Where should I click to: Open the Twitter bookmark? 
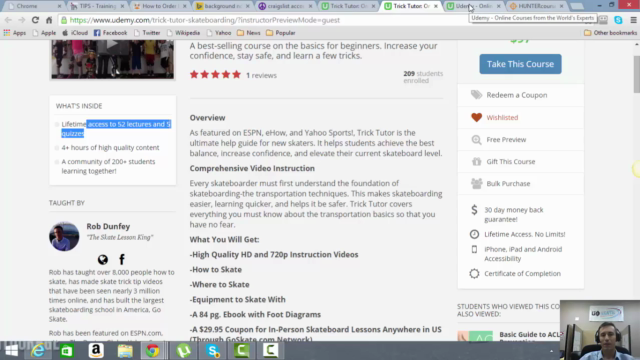tap(147, 33)
